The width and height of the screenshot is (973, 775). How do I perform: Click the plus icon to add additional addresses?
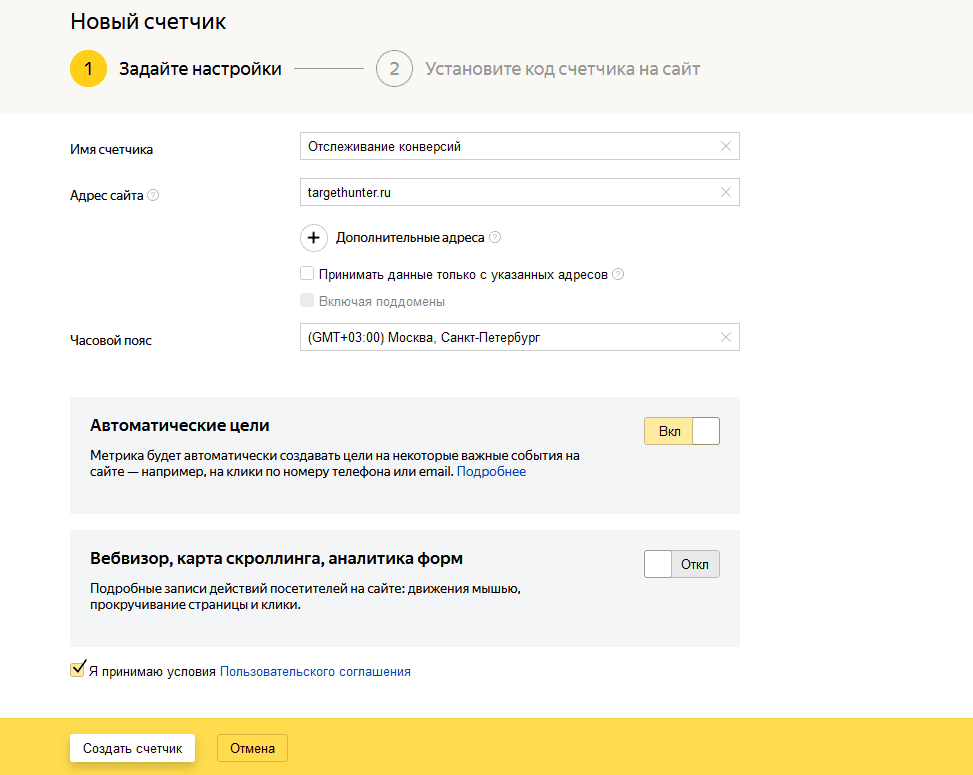314,238
